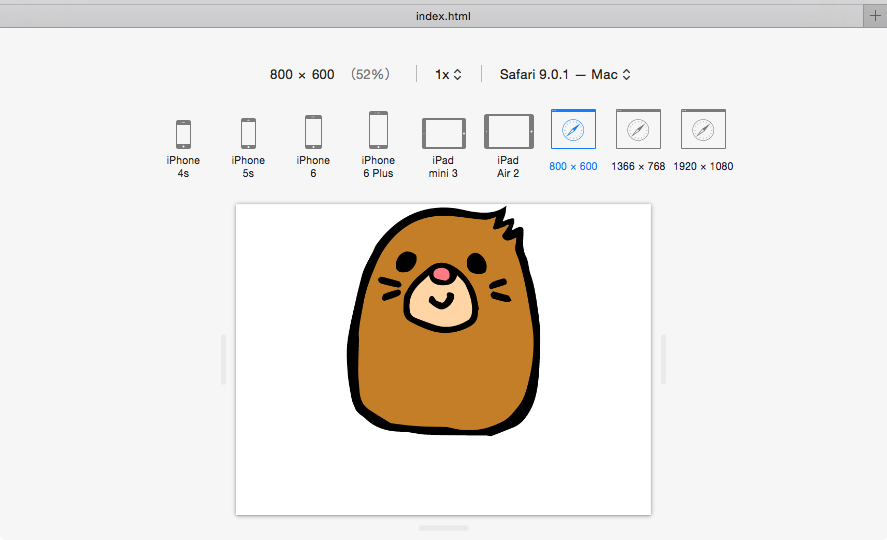Image resolution: width=887 pixels, height=540 pixels.
Task: Open the 1x pixel ratio dropdown
Action: 448,75
